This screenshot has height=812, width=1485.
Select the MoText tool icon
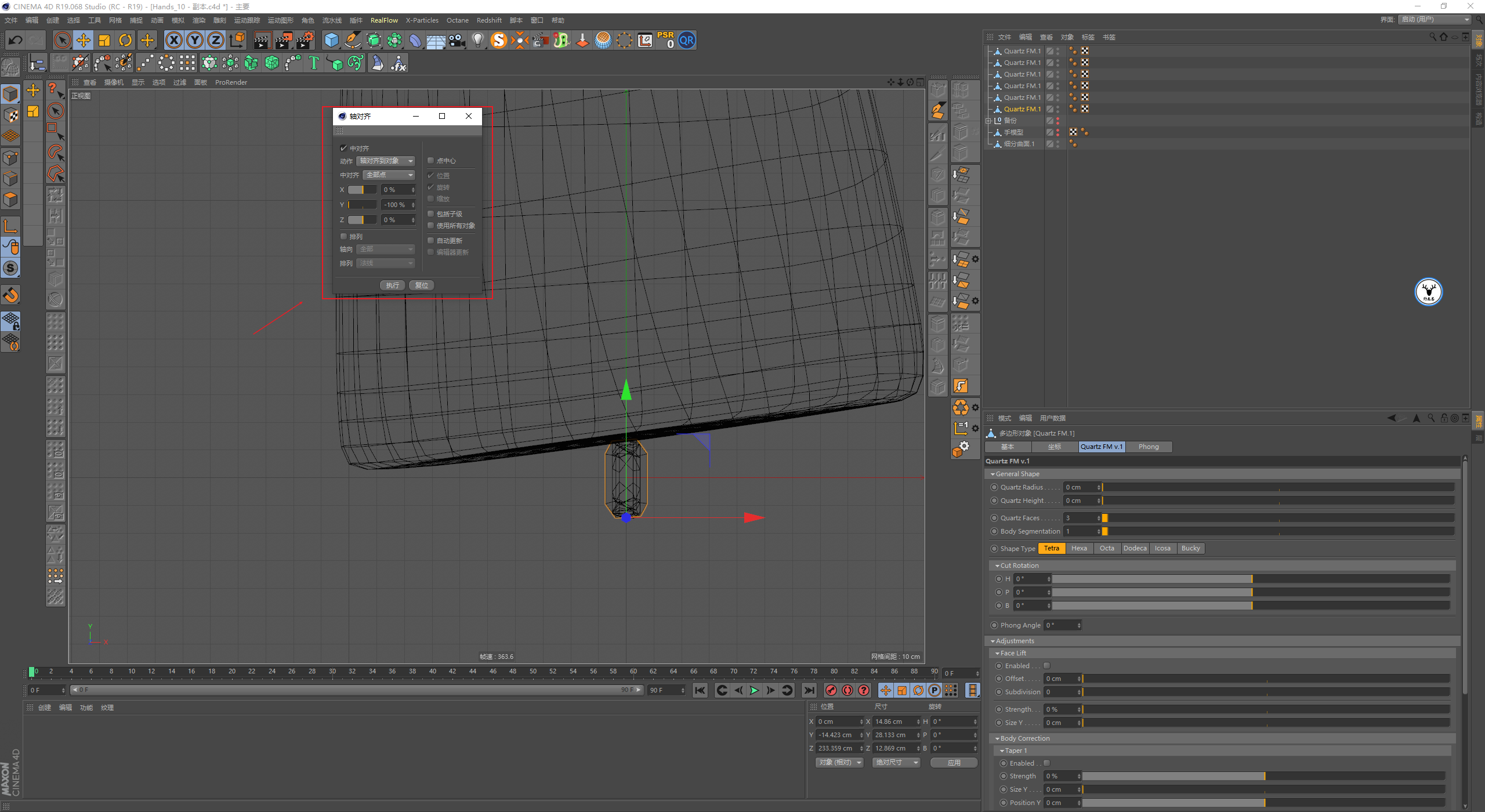click(x=314, y=63)
